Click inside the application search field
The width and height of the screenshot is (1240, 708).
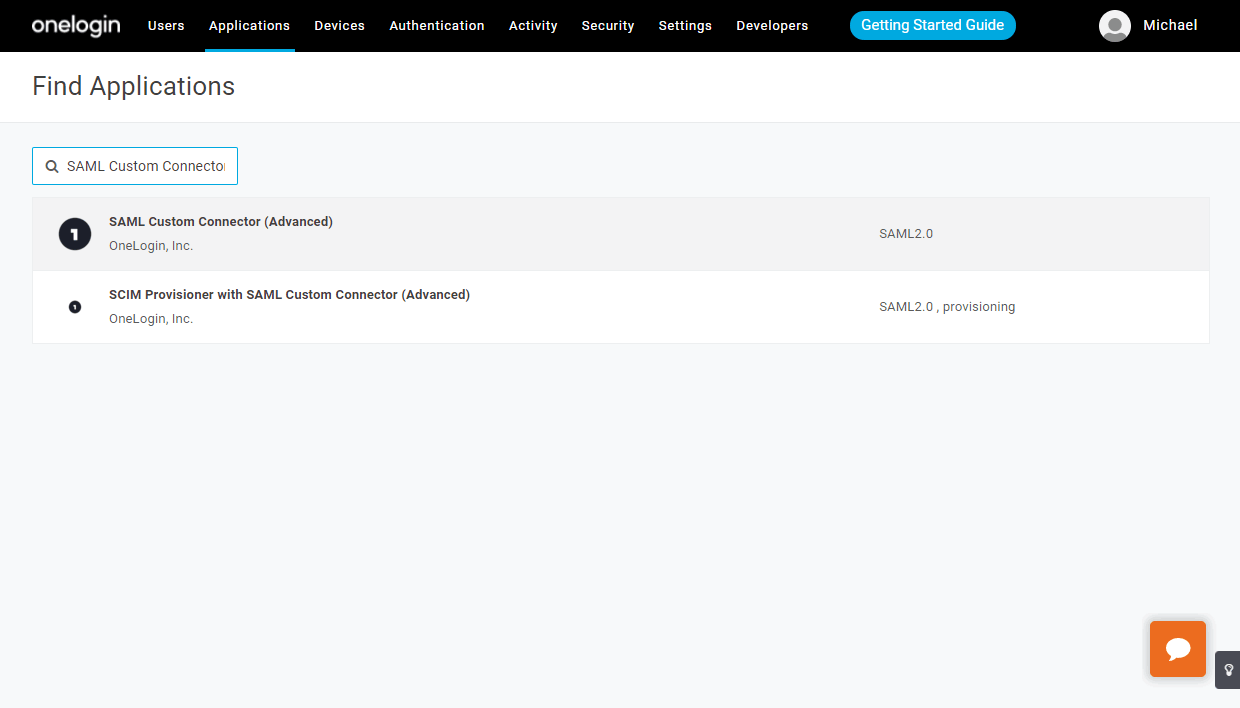click(x=145, y=165)
